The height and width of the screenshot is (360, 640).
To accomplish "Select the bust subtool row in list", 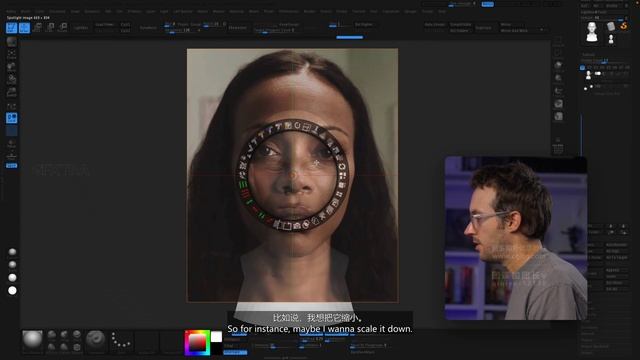I will (605, 74).
